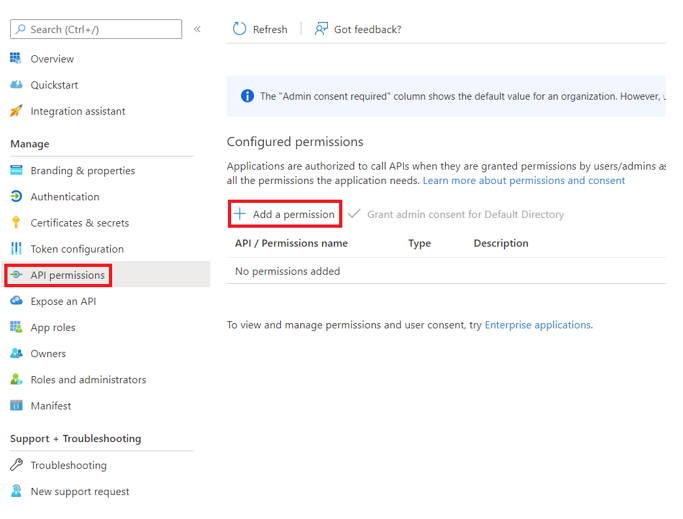Click the App roles grid icon
The height and width of the screenshot is (519, 683).
[x=16, y=327]
